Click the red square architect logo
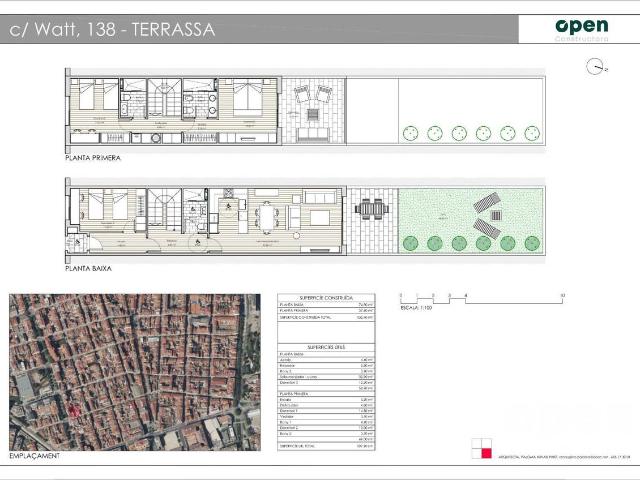This screenshot has width=640, height=480. click(479, 449)
